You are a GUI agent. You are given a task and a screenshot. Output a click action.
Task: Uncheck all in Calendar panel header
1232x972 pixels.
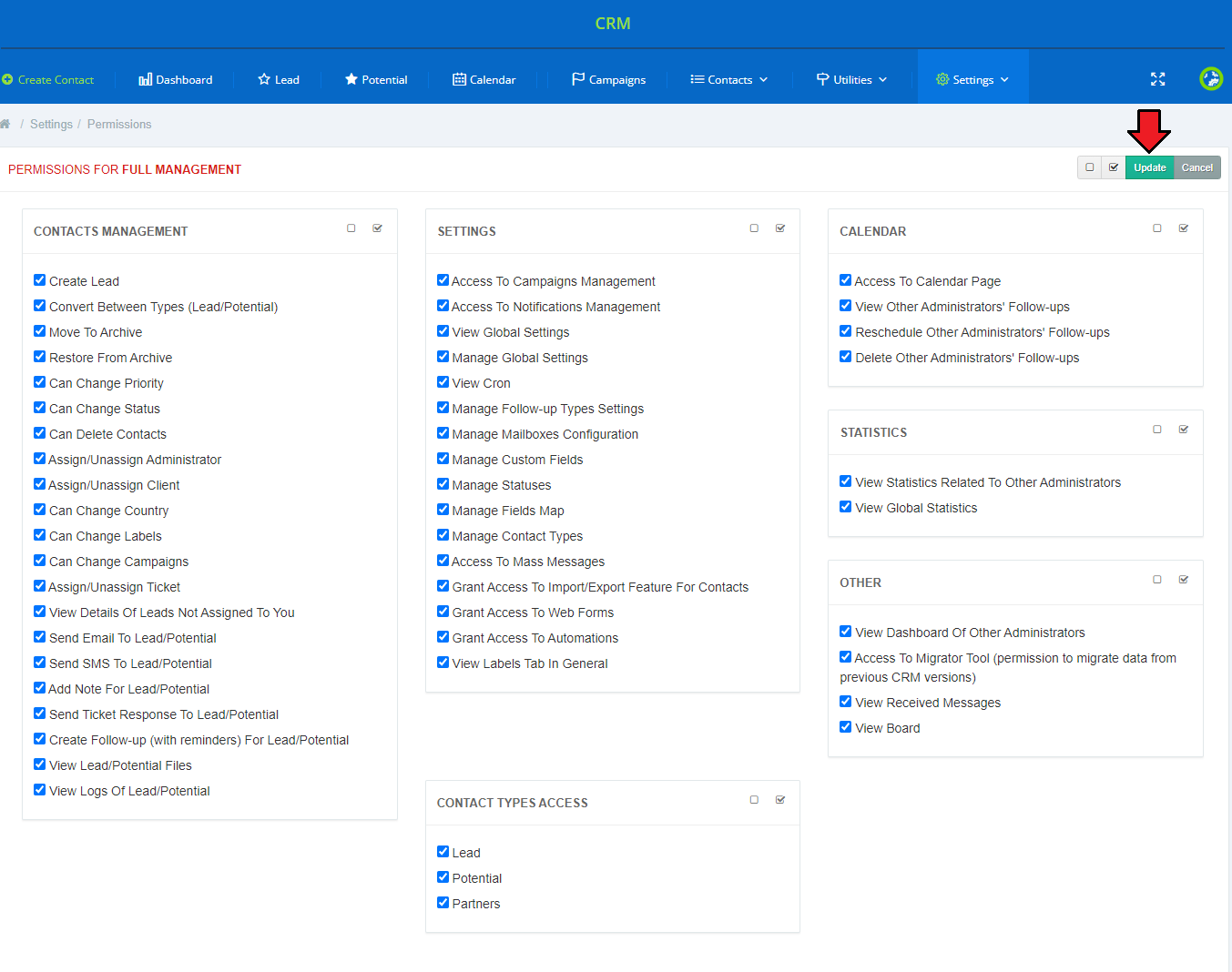tap(1157, 228)
